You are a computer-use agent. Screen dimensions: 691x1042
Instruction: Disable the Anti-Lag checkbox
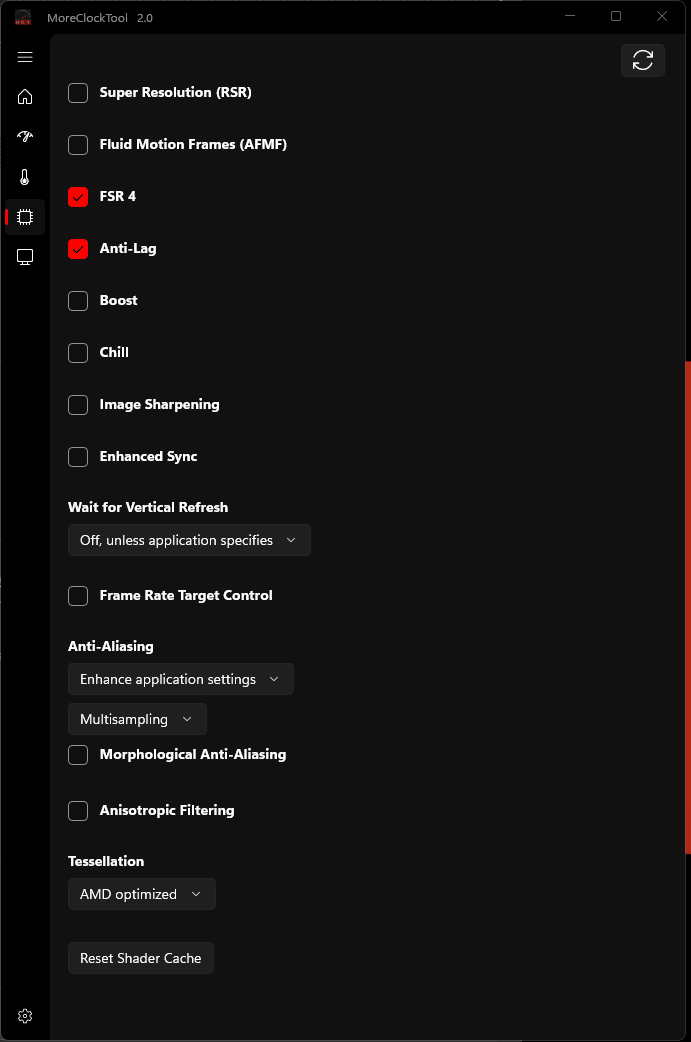(78, 249)
